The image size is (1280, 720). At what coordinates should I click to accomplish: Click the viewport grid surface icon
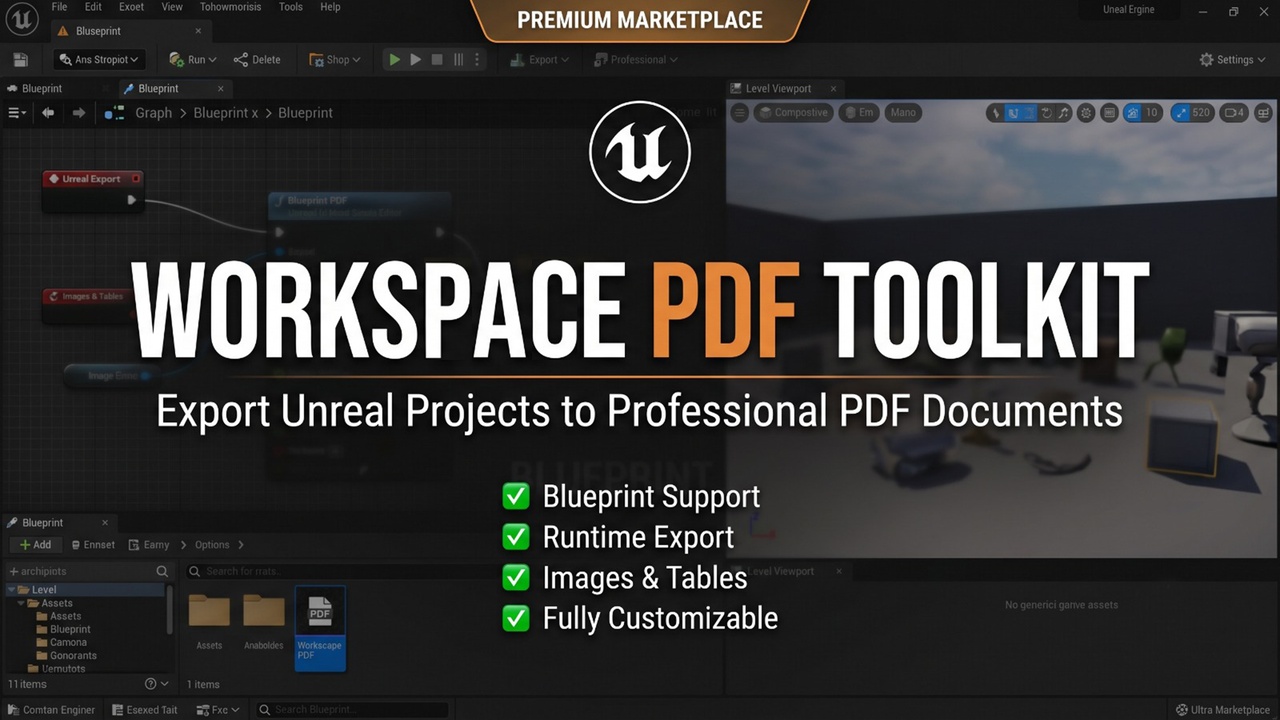pos(1109,113)
